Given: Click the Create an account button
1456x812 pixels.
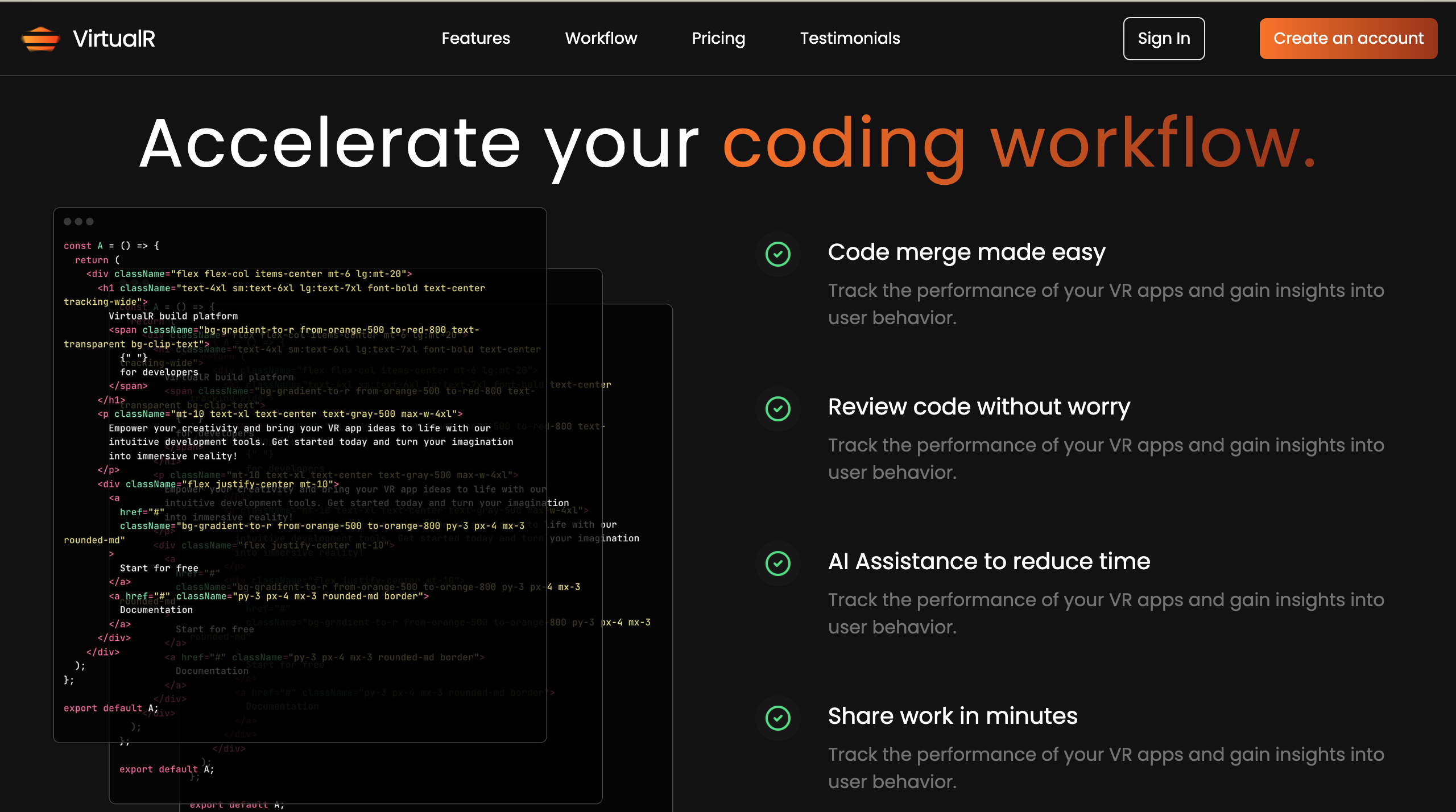Looking at the screenshot, I should [x=1348, y=39].
